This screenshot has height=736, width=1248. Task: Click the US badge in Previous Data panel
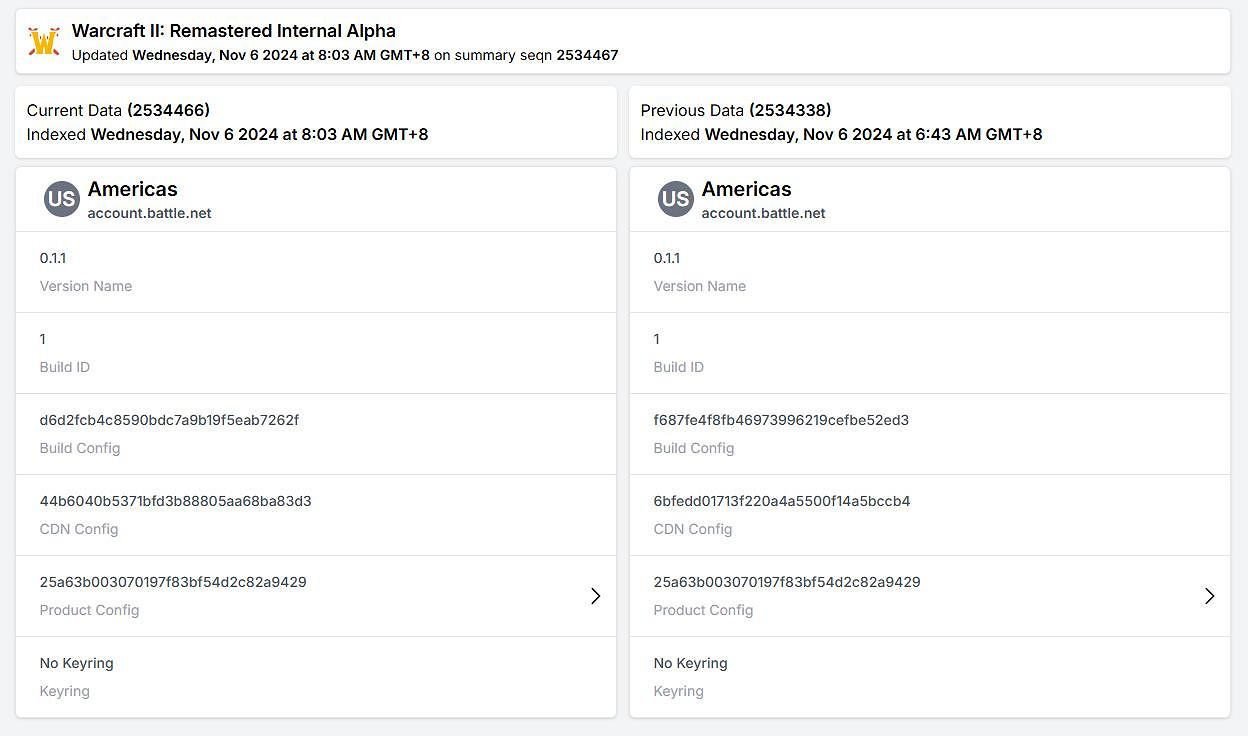(x=675, y=199)
